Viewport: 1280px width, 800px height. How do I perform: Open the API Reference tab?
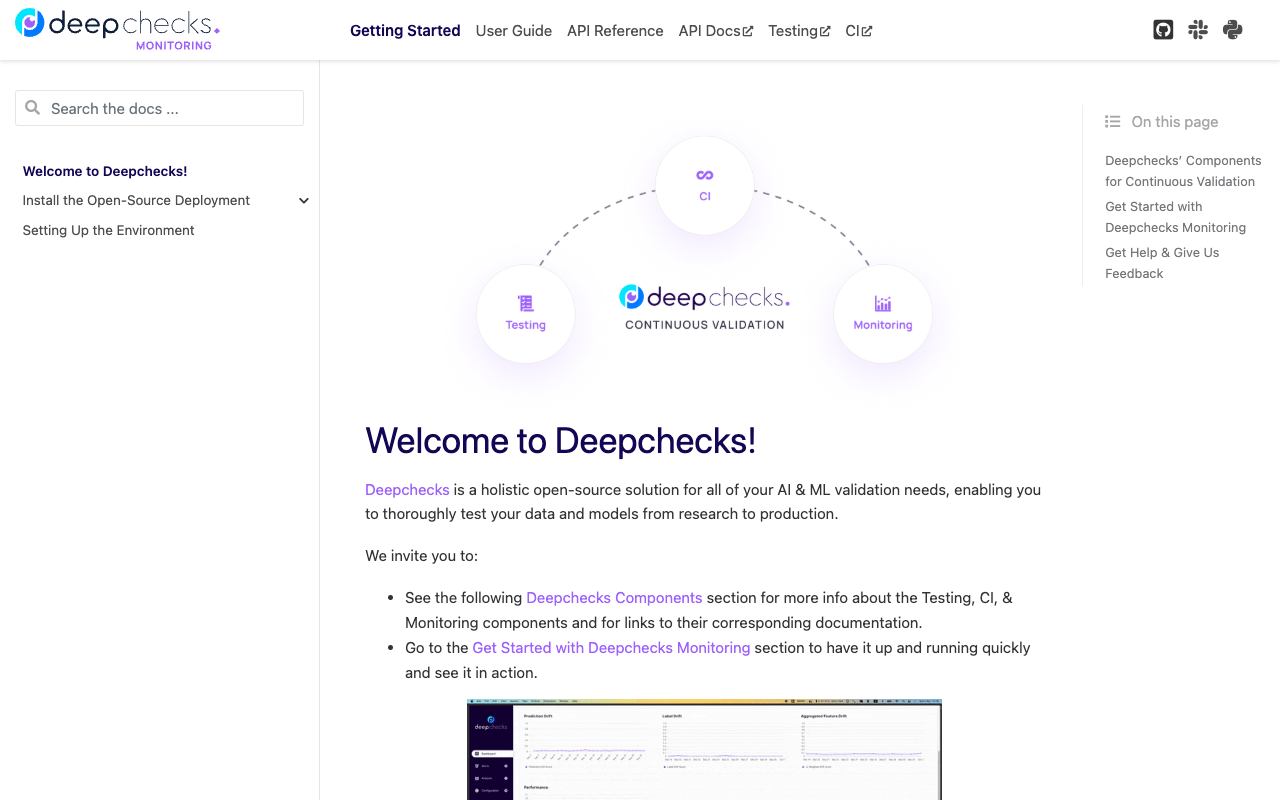coord(615,31)
